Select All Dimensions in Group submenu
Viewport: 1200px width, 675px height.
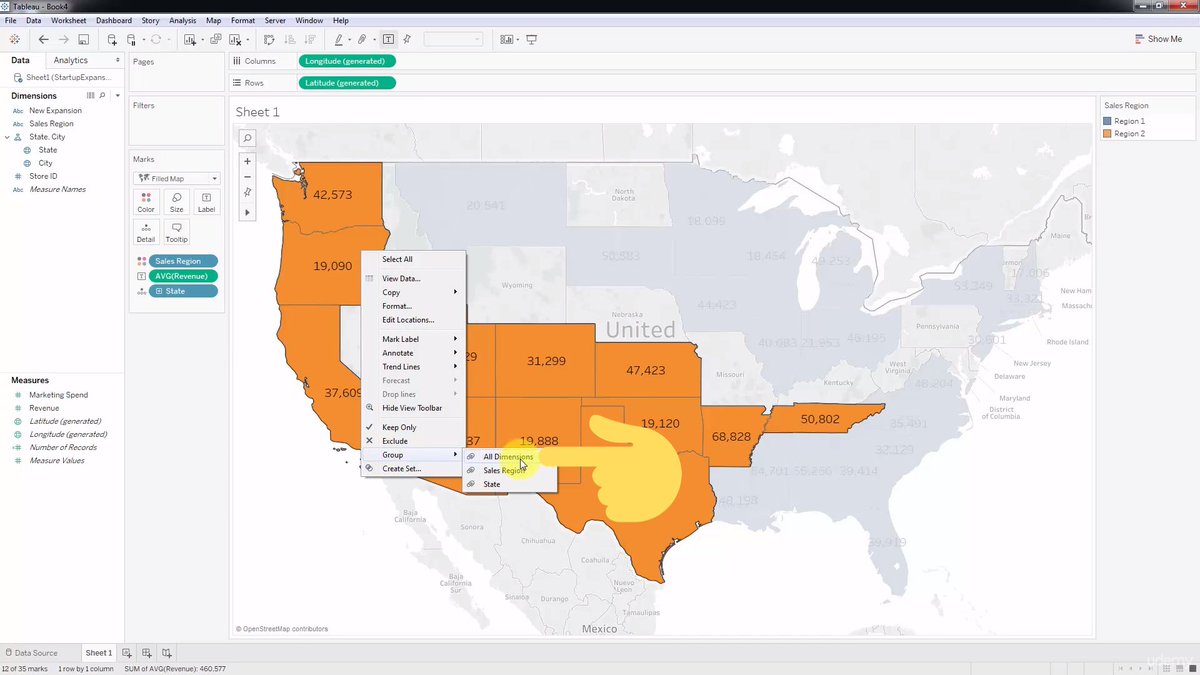tap(508, 456)
